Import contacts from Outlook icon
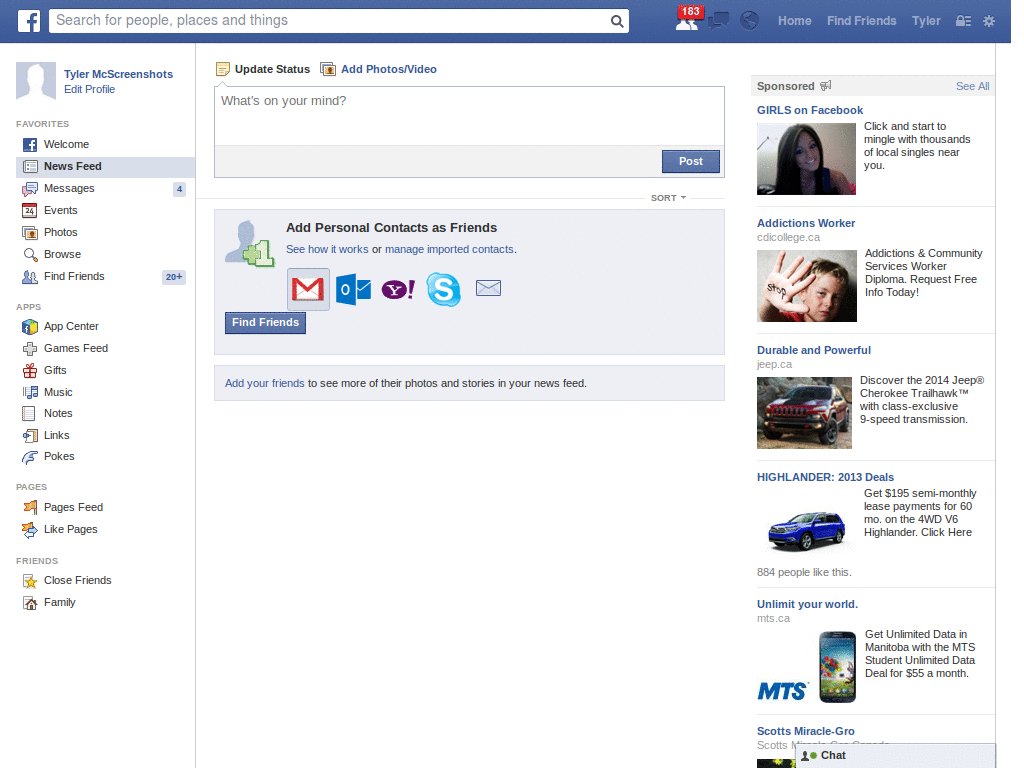Screen dimensions: 1024x768 tap(353, 289)
